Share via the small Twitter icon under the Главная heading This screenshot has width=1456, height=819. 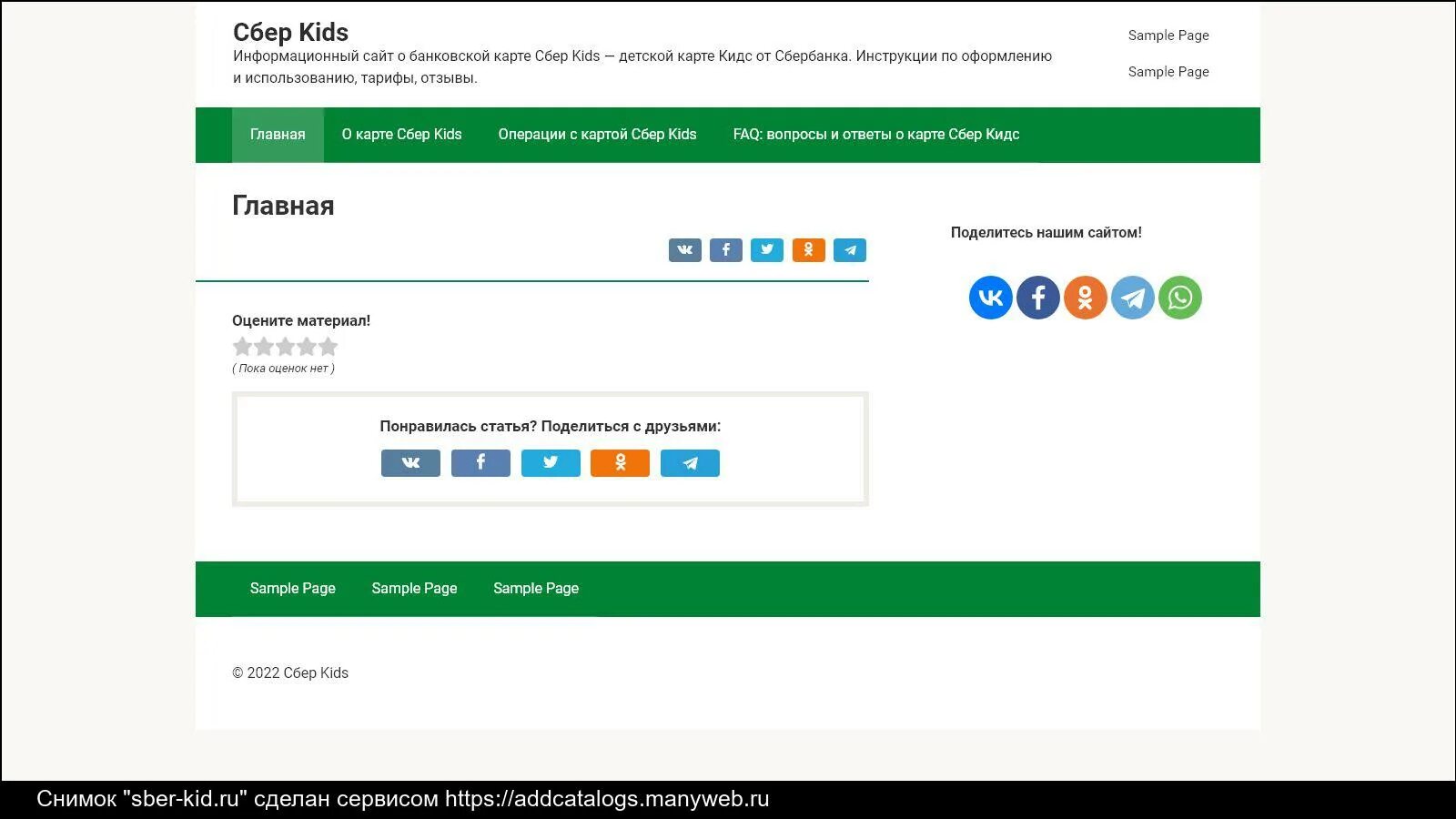pyautogui.click(x=767, y=250)
